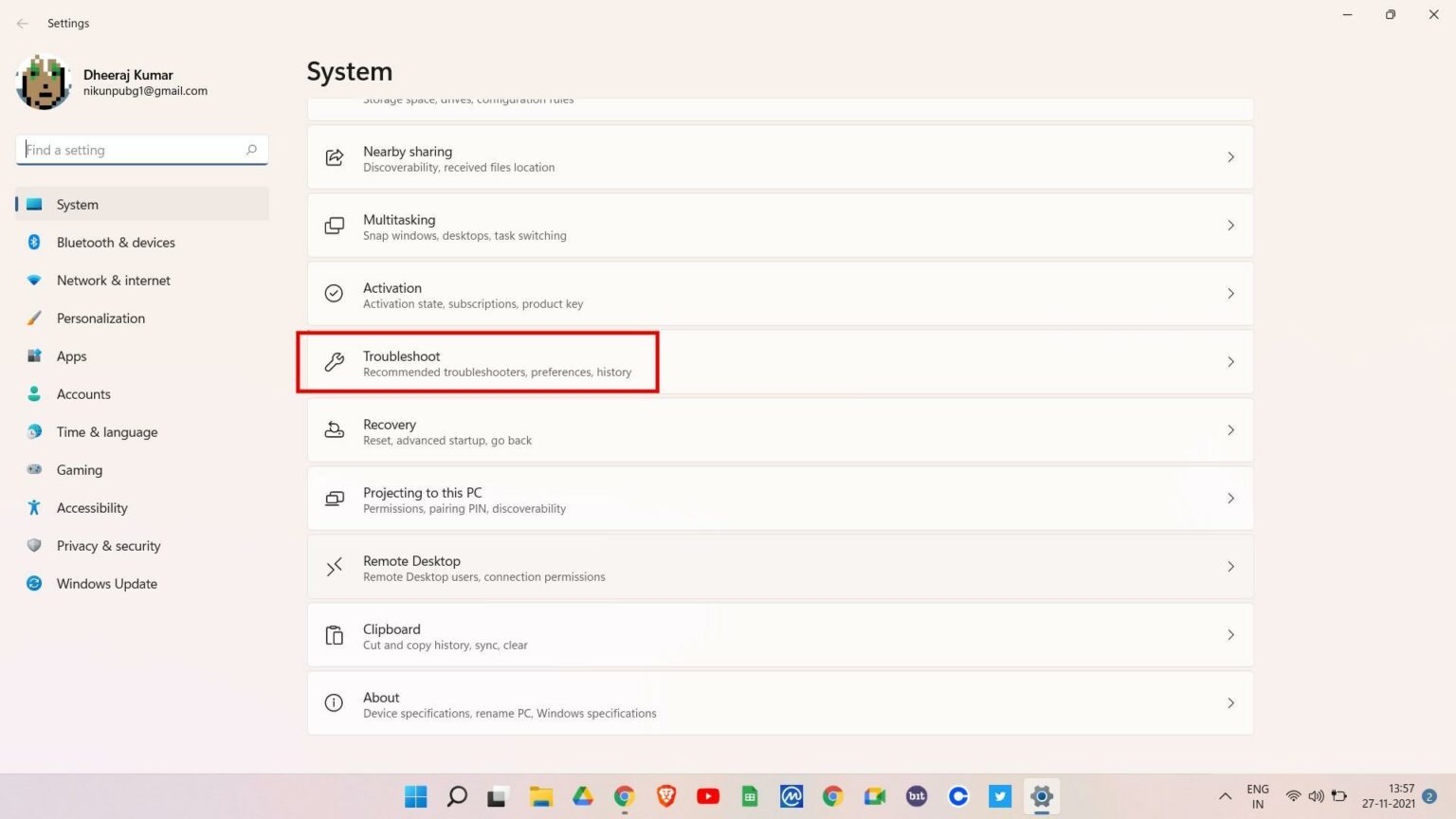This screenshot has width=1456, height=819.
Task: Open the Coinbase taskbar icon
Action: tap(957, 796)
